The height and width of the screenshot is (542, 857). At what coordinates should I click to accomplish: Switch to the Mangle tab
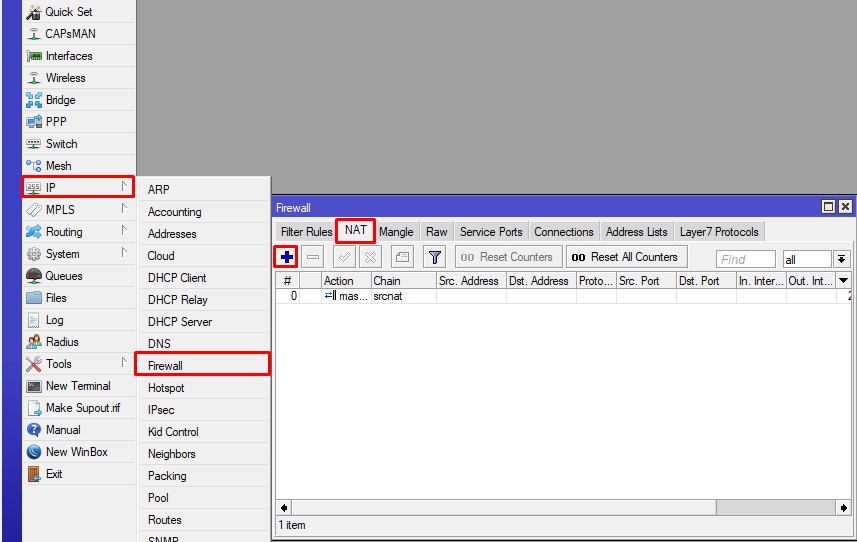pos(396,232)
